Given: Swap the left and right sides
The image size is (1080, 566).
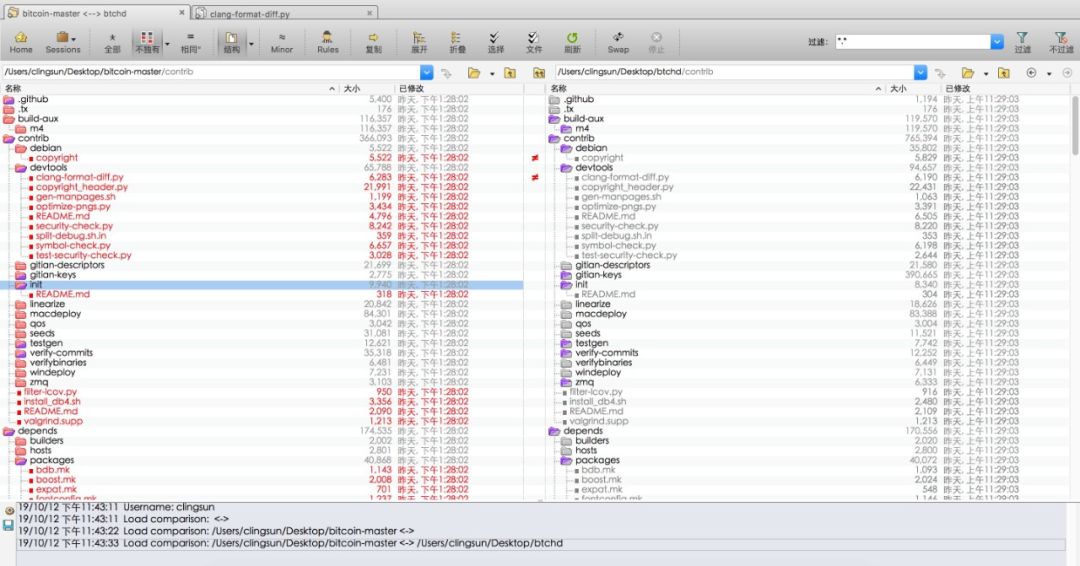Looking at the screenshot, I should [618, 42].
